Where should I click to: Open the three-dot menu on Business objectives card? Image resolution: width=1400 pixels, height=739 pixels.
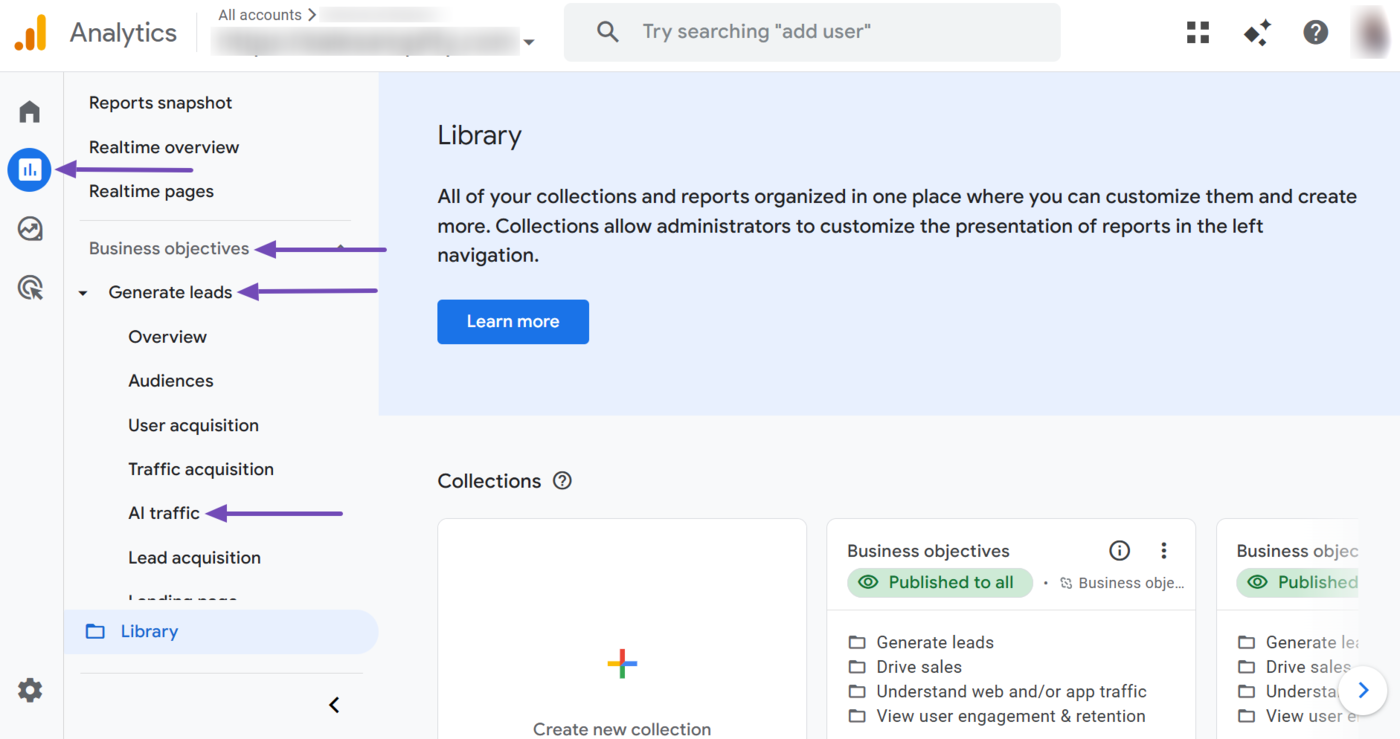pyautogui.click(x=1163, y=550)
